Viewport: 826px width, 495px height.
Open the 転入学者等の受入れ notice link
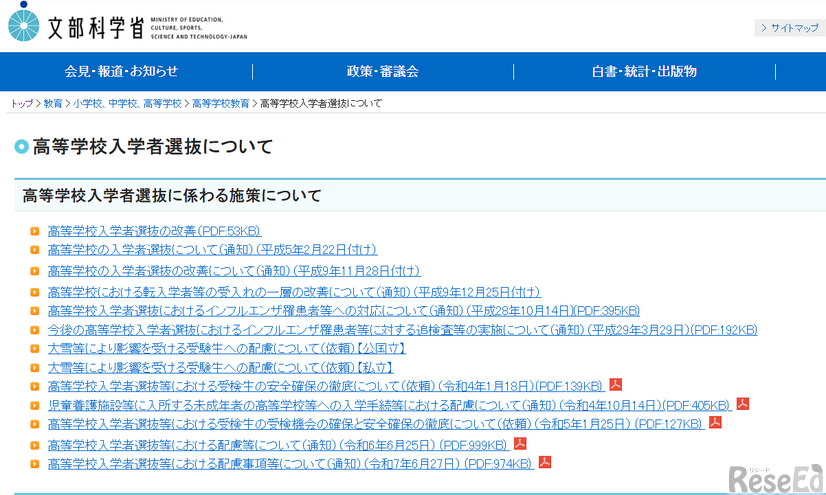click(294, 292)
